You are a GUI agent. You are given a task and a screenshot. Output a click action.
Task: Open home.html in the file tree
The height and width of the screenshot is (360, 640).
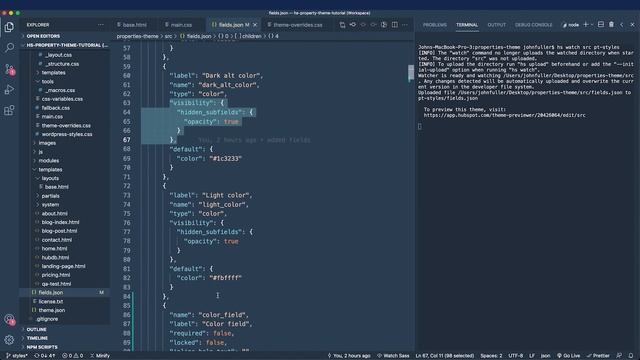click(x=54, y=249)
